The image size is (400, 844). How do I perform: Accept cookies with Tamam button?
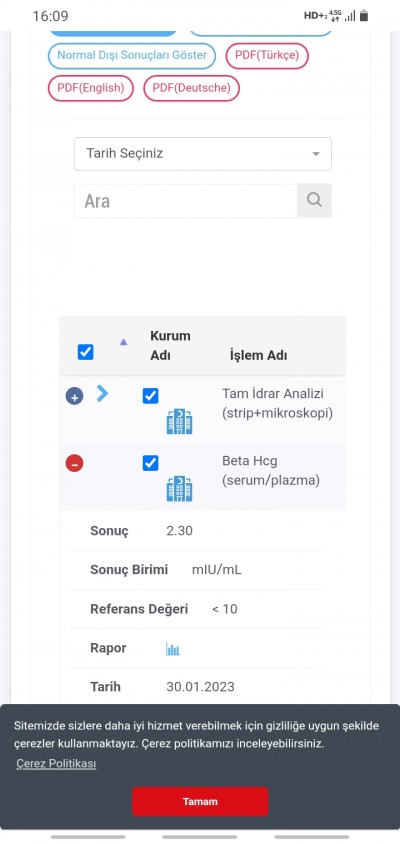(200, 801)
